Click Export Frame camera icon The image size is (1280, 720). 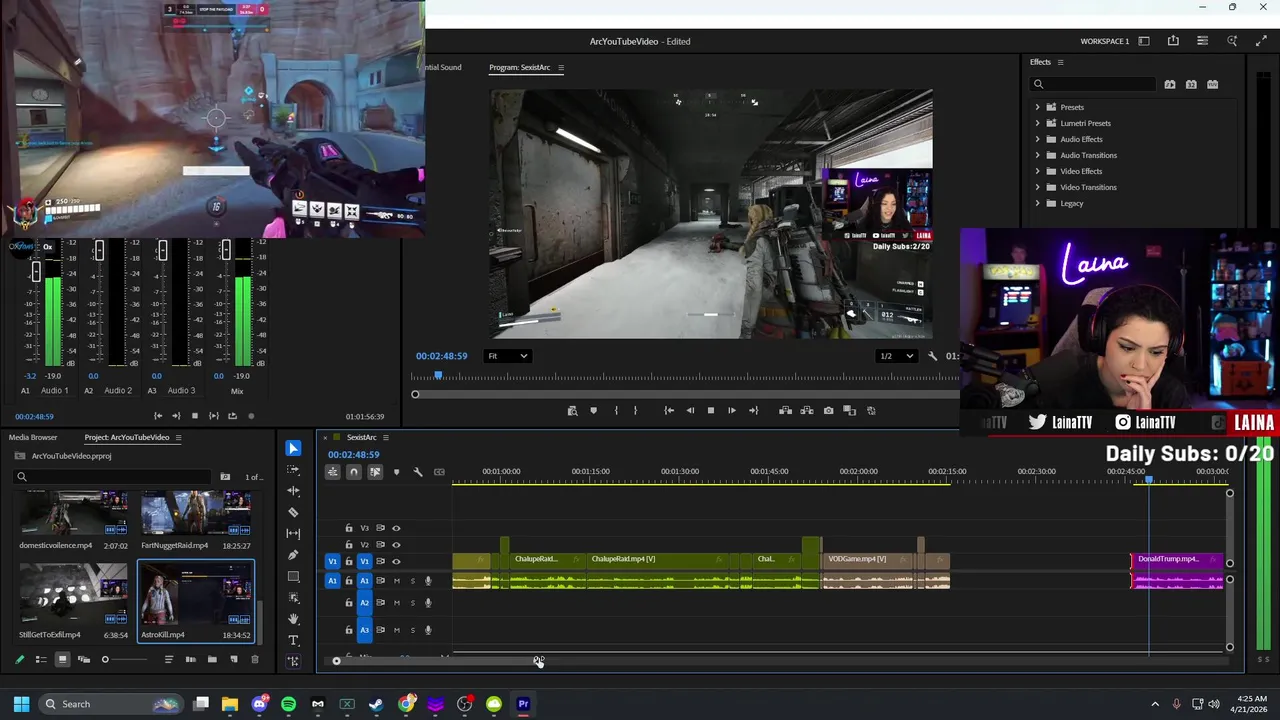click(828, 411)
